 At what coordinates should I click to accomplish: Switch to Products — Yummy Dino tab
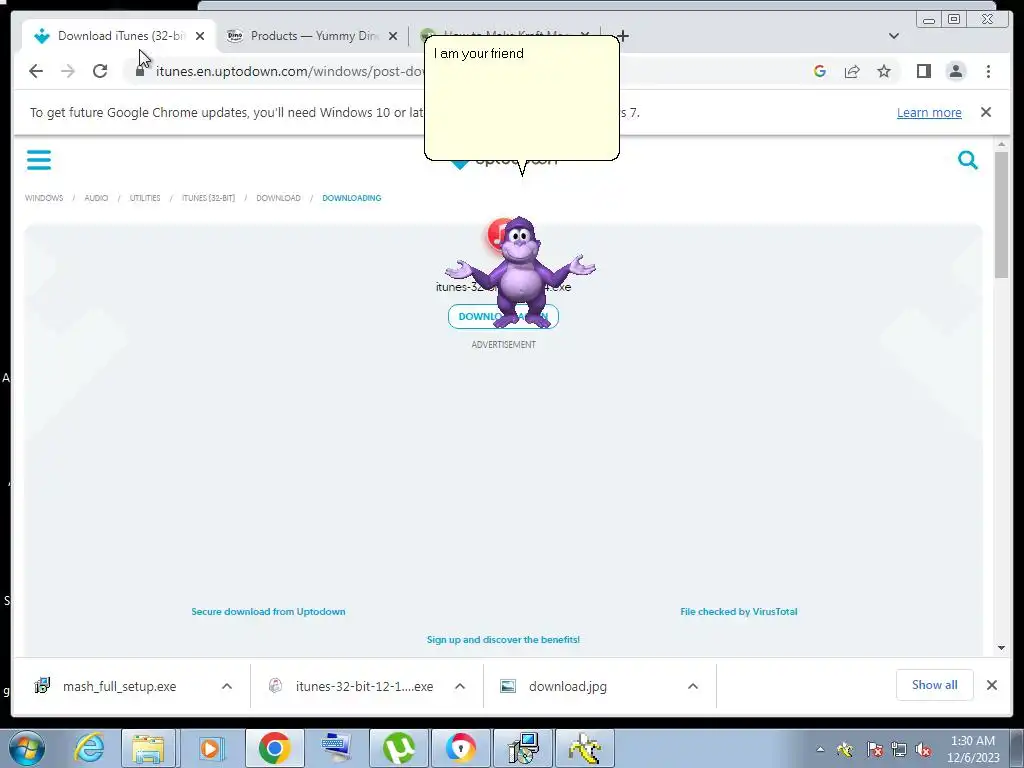point(313,36)
